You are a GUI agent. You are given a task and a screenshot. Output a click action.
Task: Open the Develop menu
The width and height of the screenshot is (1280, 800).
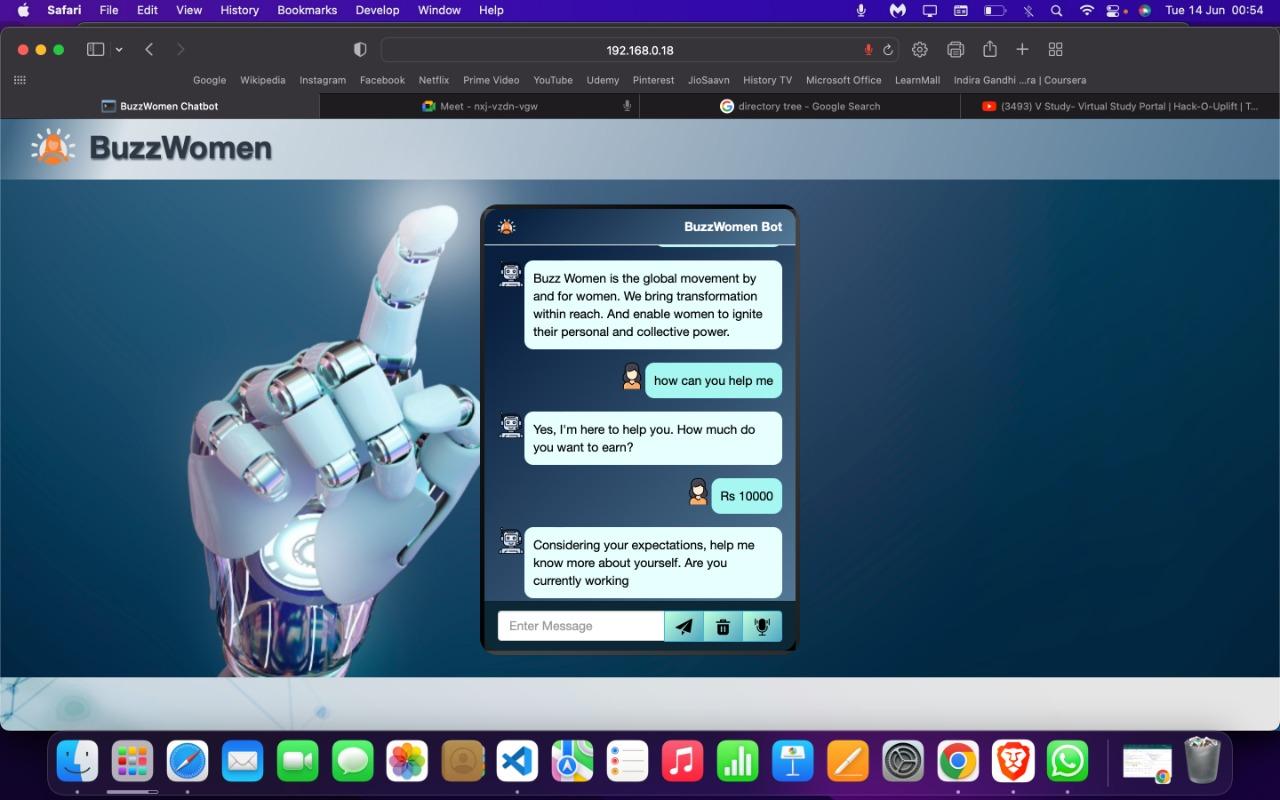[377, 10]
